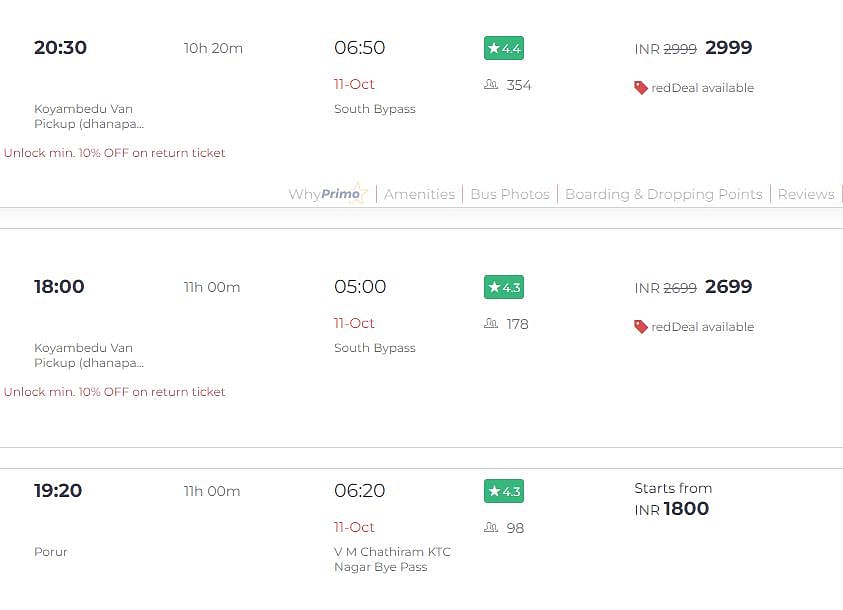
Task: Click return ticket offer under 20:30 bus
Action: [115, 153]
